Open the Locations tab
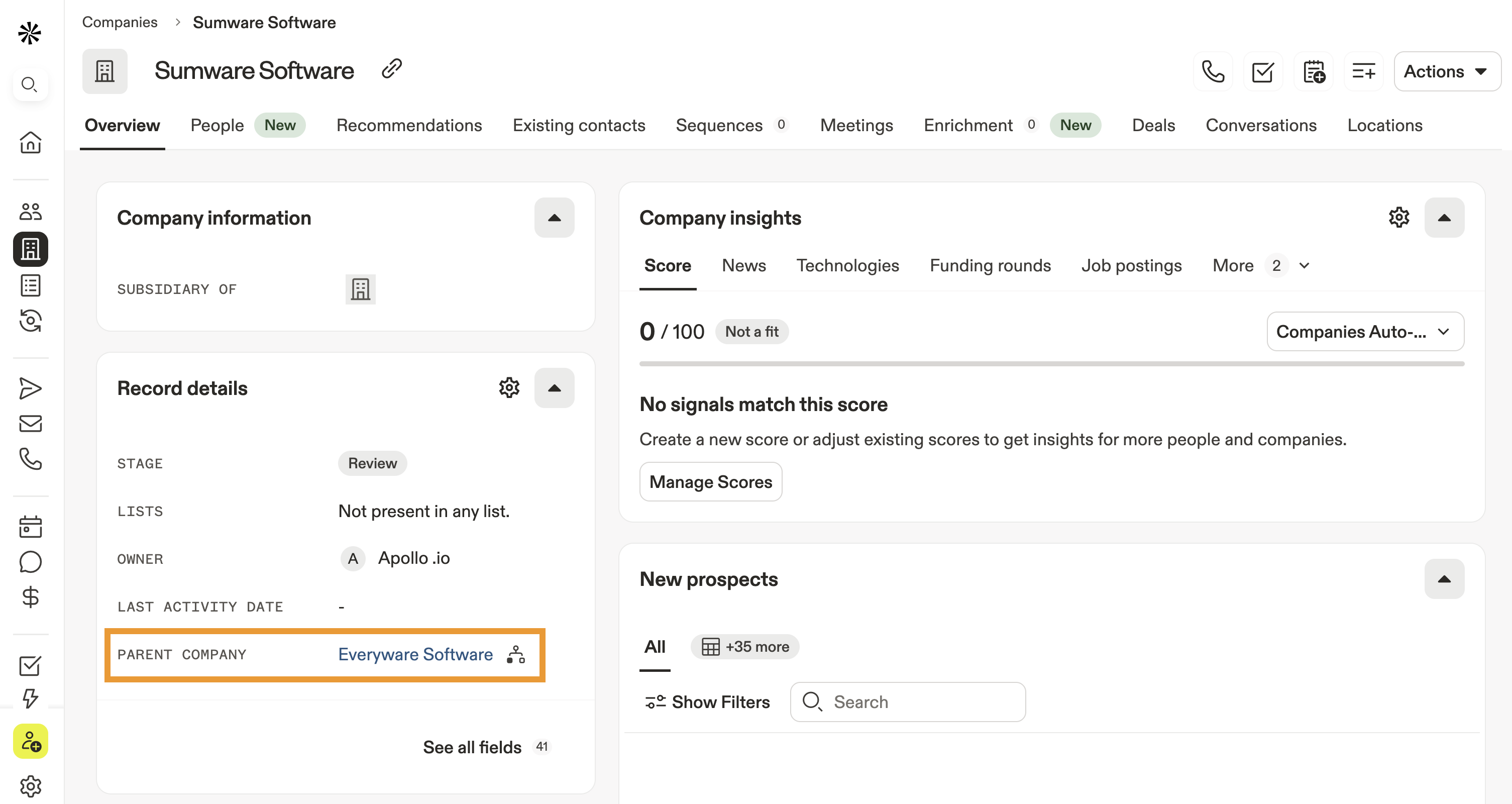 point(1384,125)
